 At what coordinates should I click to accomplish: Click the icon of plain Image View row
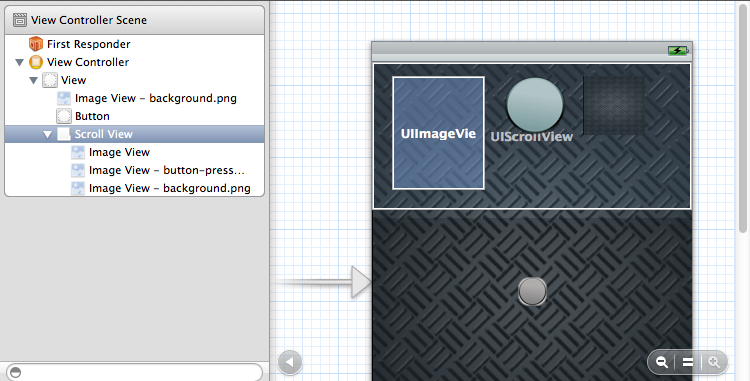tap(77, 152)
